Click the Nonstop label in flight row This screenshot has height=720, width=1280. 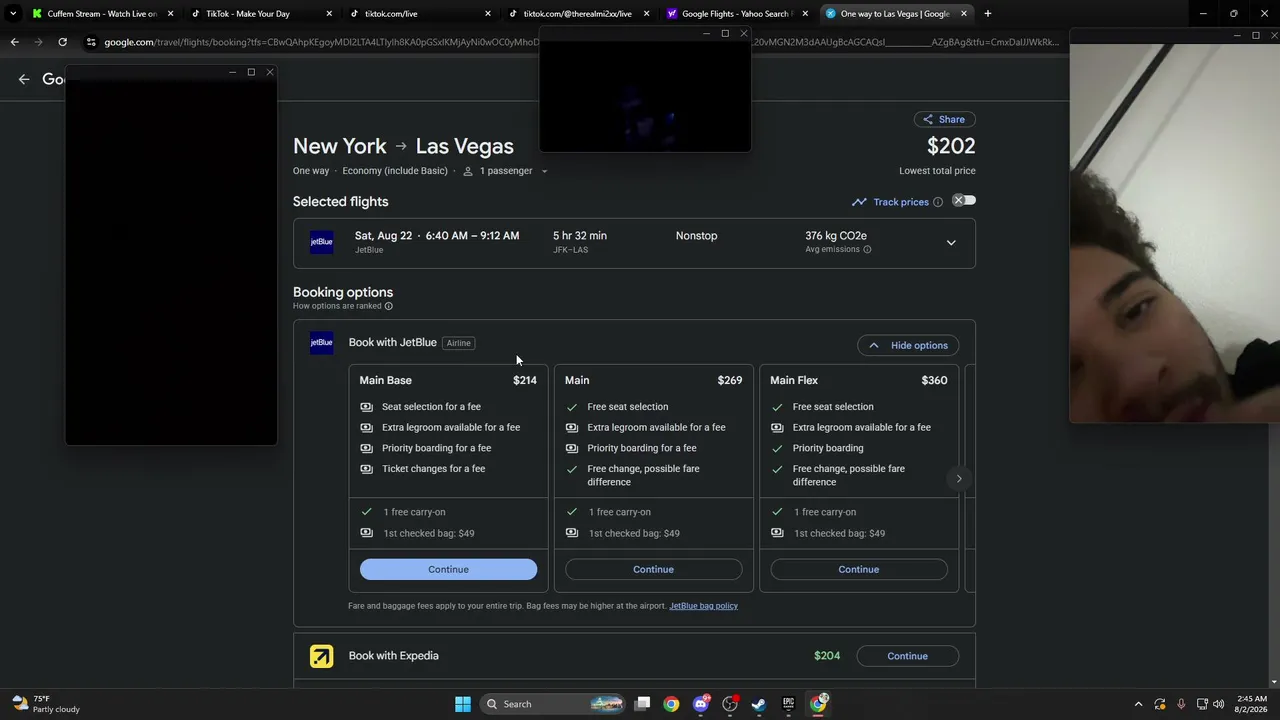(696, 236)
